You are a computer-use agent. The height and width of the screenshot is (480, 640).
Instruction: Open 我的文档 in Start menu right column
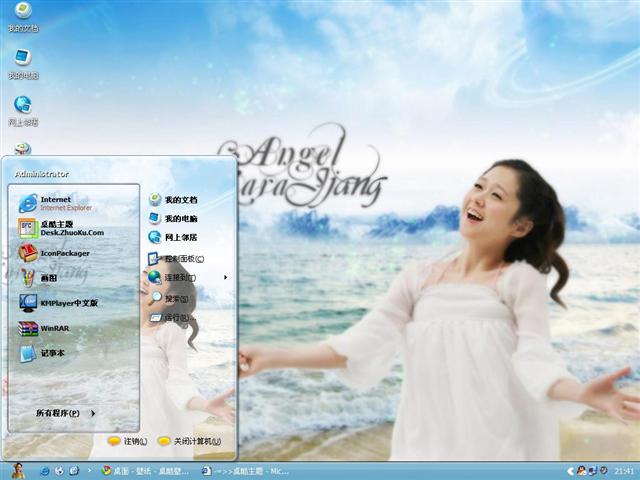pyautogui.click(x=173, y=200)
